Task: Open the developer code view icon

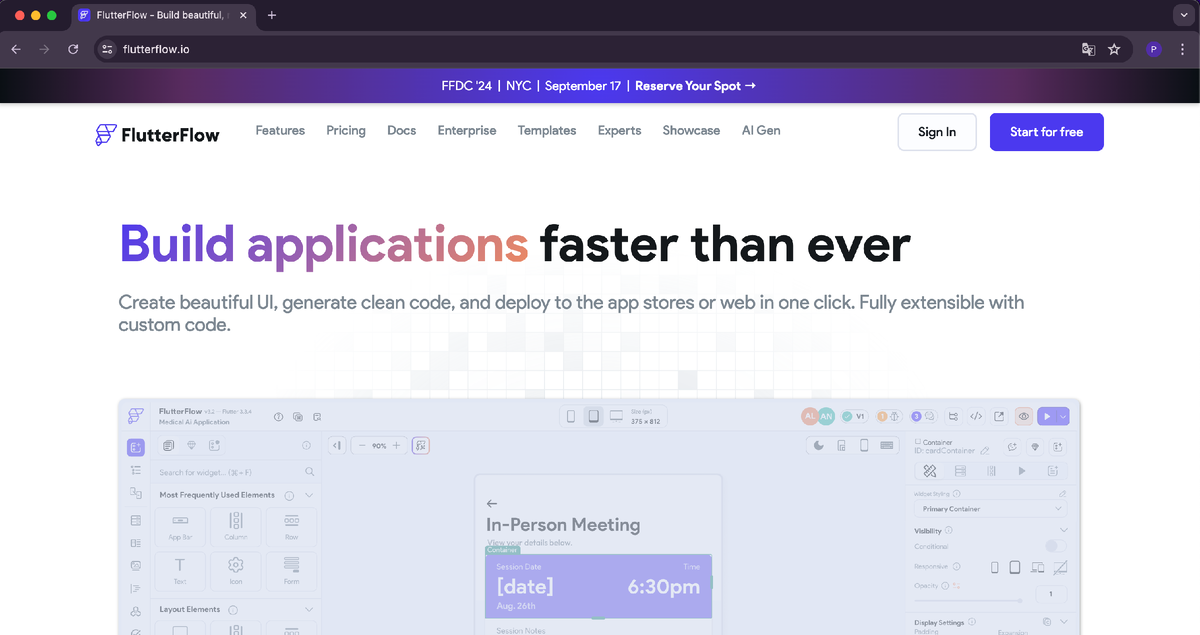Action: point(976,416)
